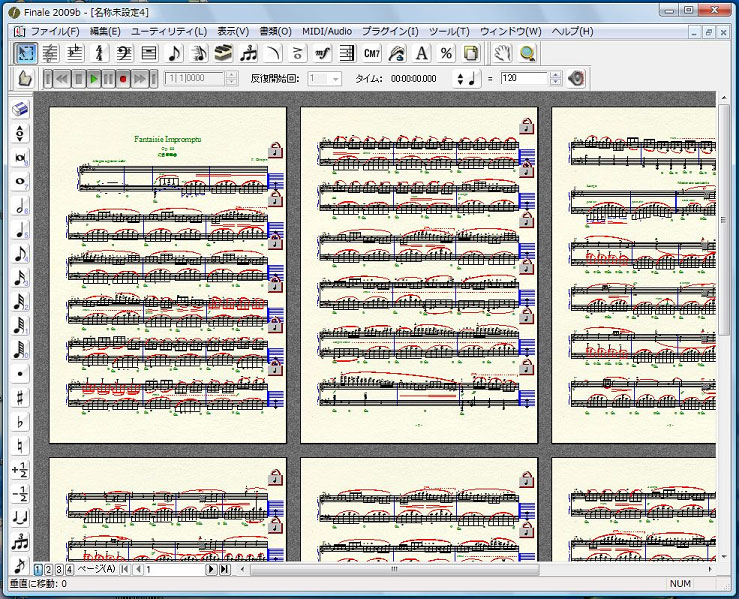739x599 pixels.
Task: Select the Zoom magnifier tool
Action: pos(527,53)
